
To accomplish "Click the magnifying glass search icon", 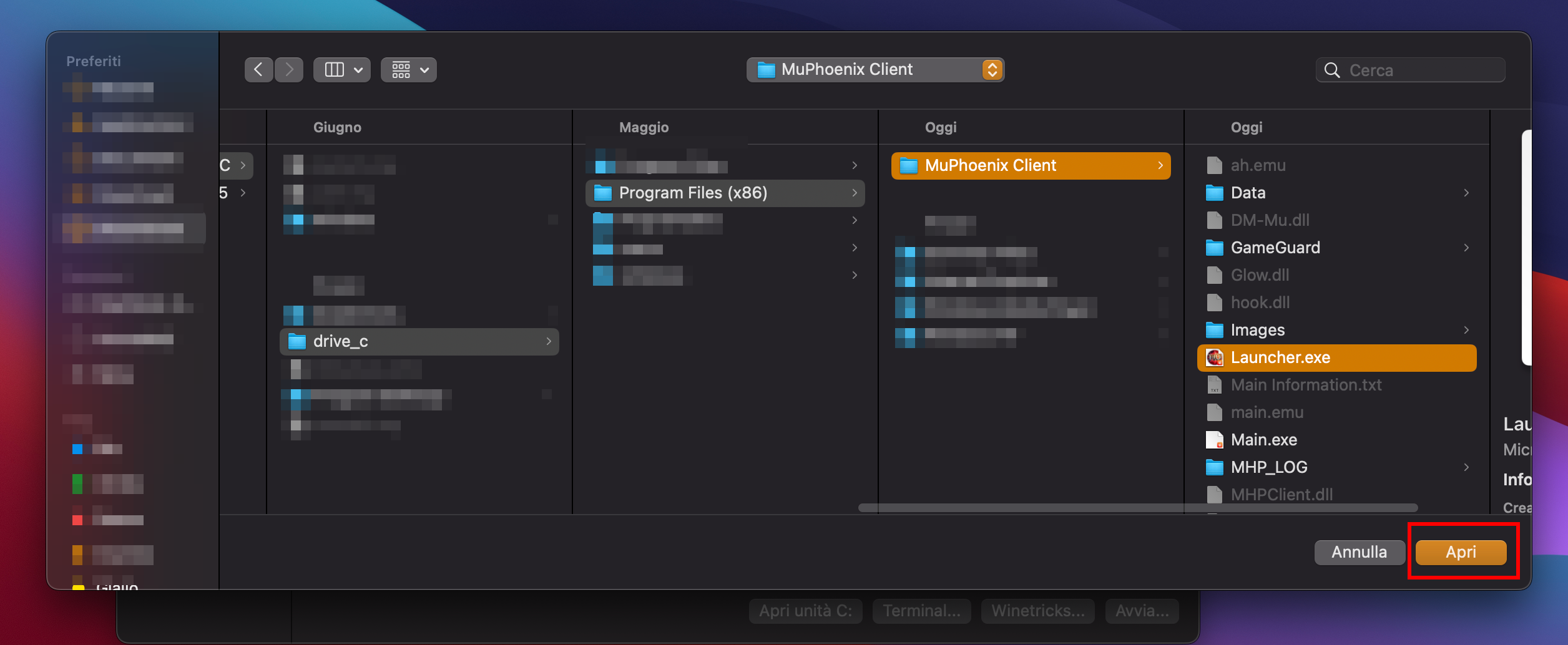I will pos(1332,70).
